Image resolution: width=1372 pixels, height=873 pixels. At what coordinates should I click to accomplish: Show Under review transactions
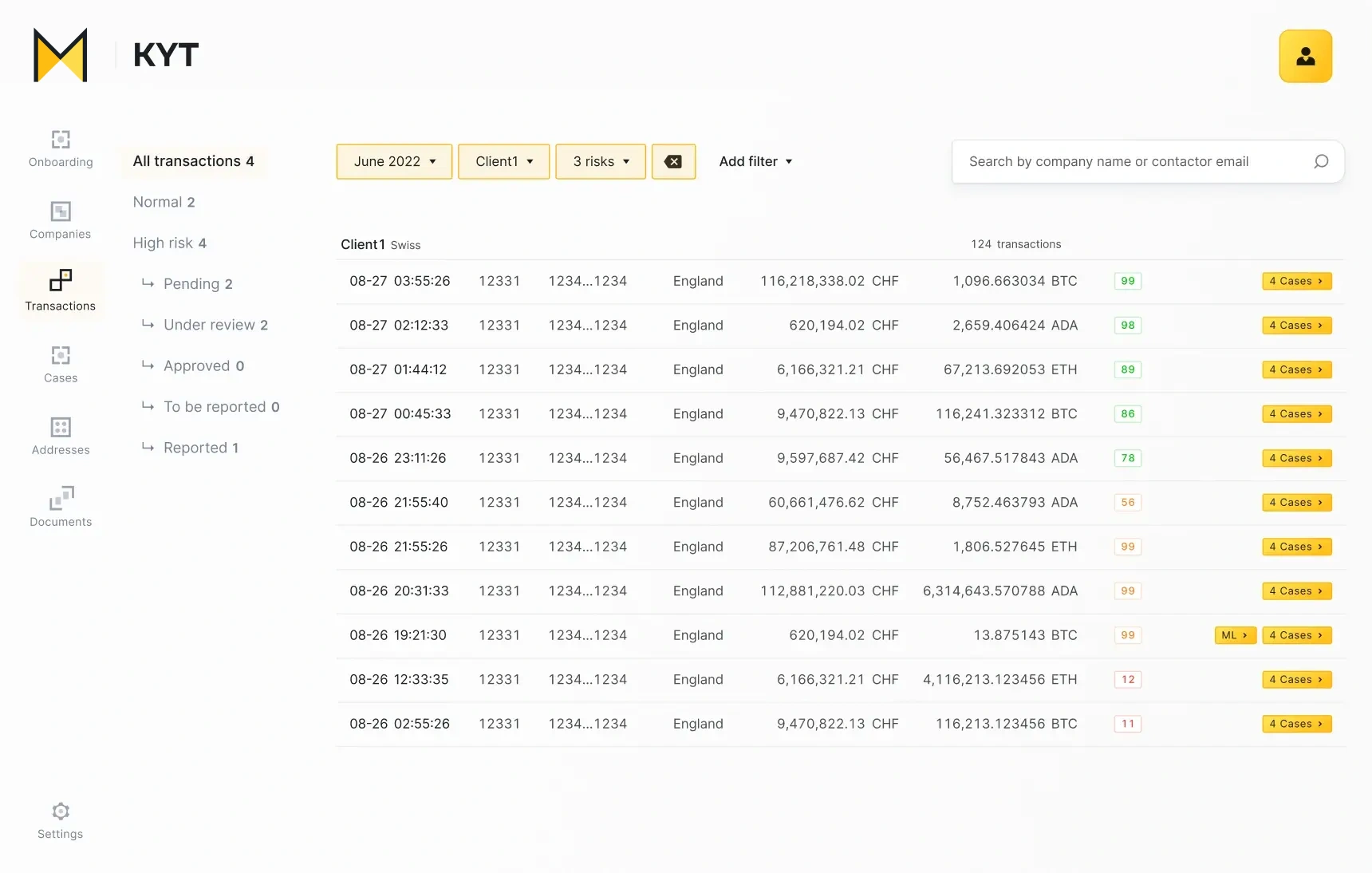point(215,325)
